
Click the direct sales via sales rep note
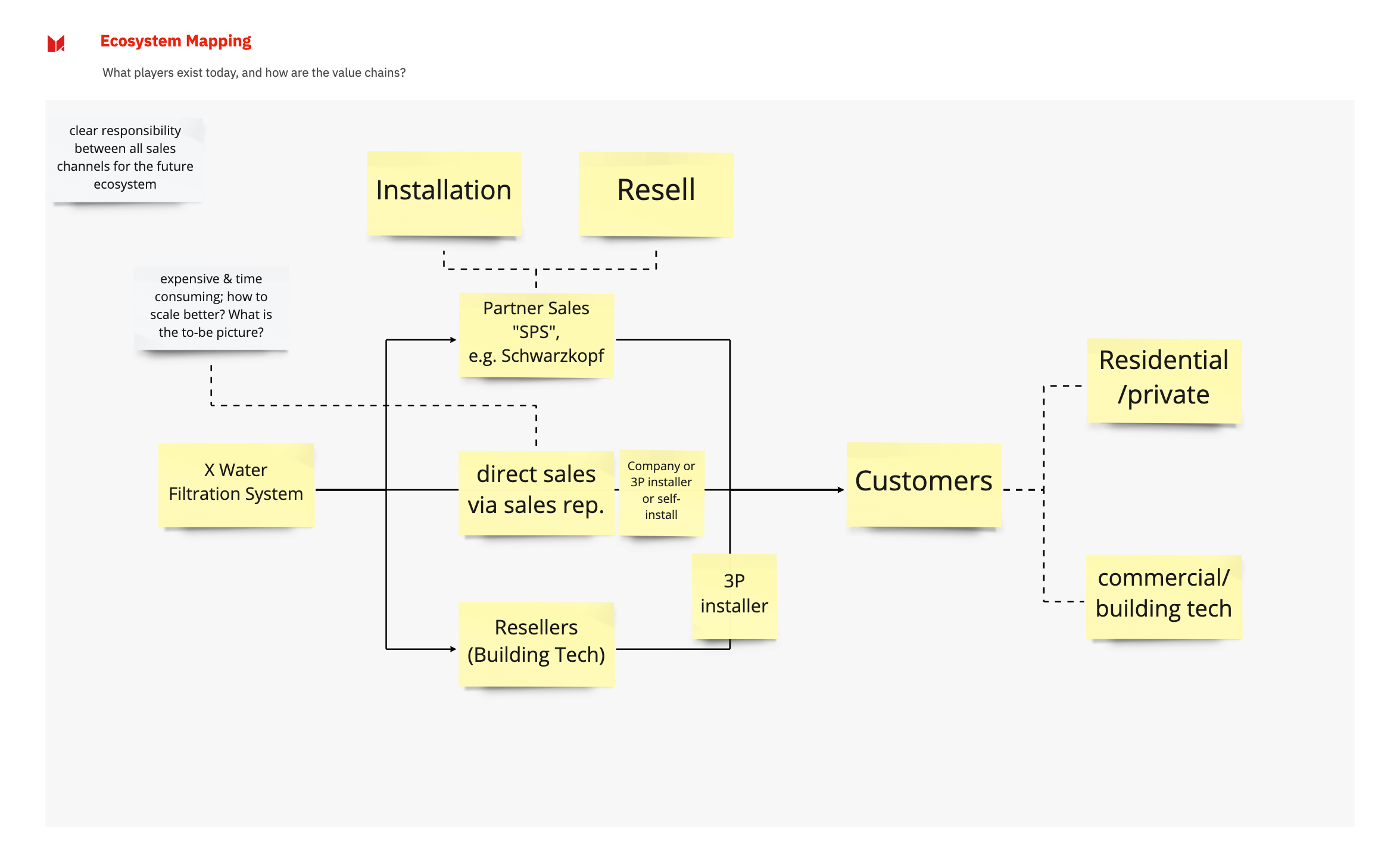tap(536, 492)
